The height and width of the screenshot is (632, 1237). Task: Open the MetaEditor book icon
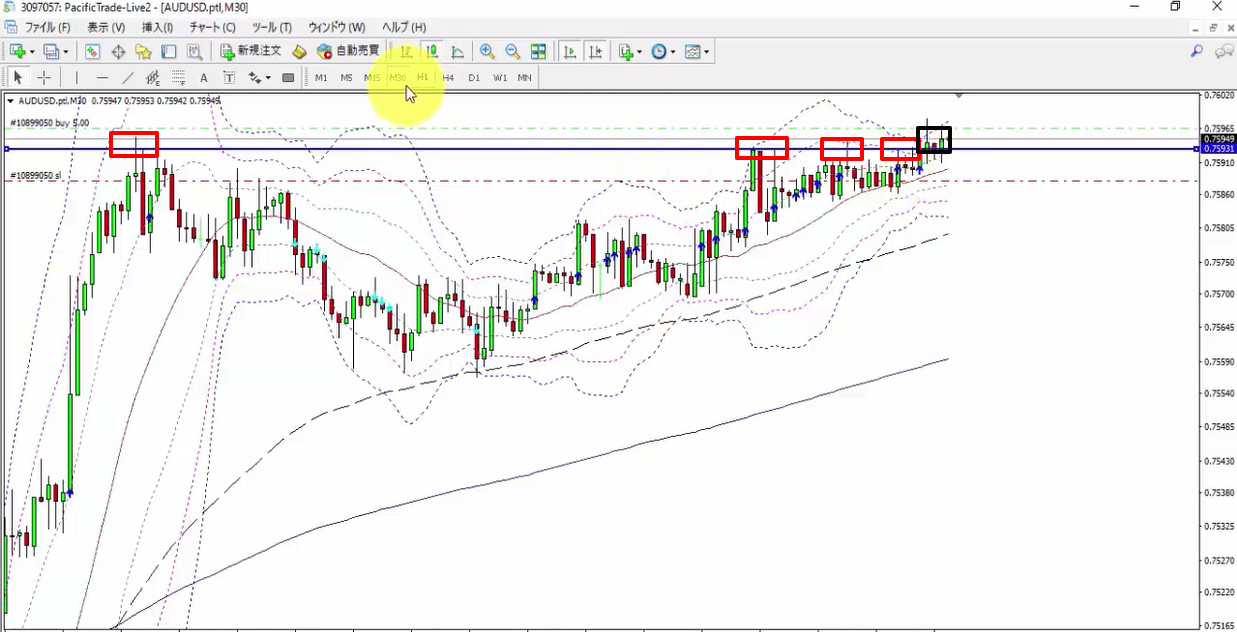[x=299, y=51]
